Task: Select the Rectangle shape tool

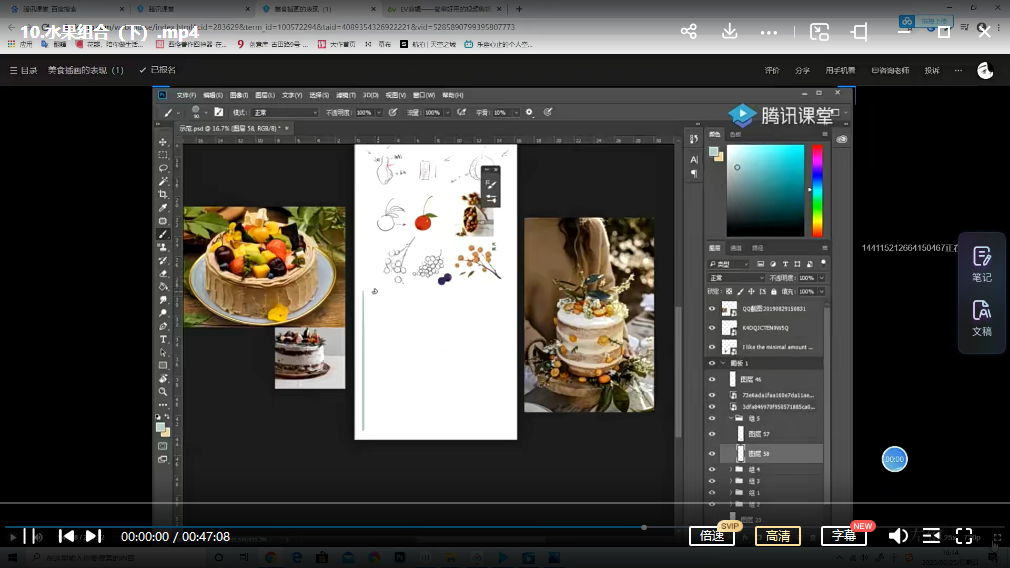Action: tap(163, 366)
